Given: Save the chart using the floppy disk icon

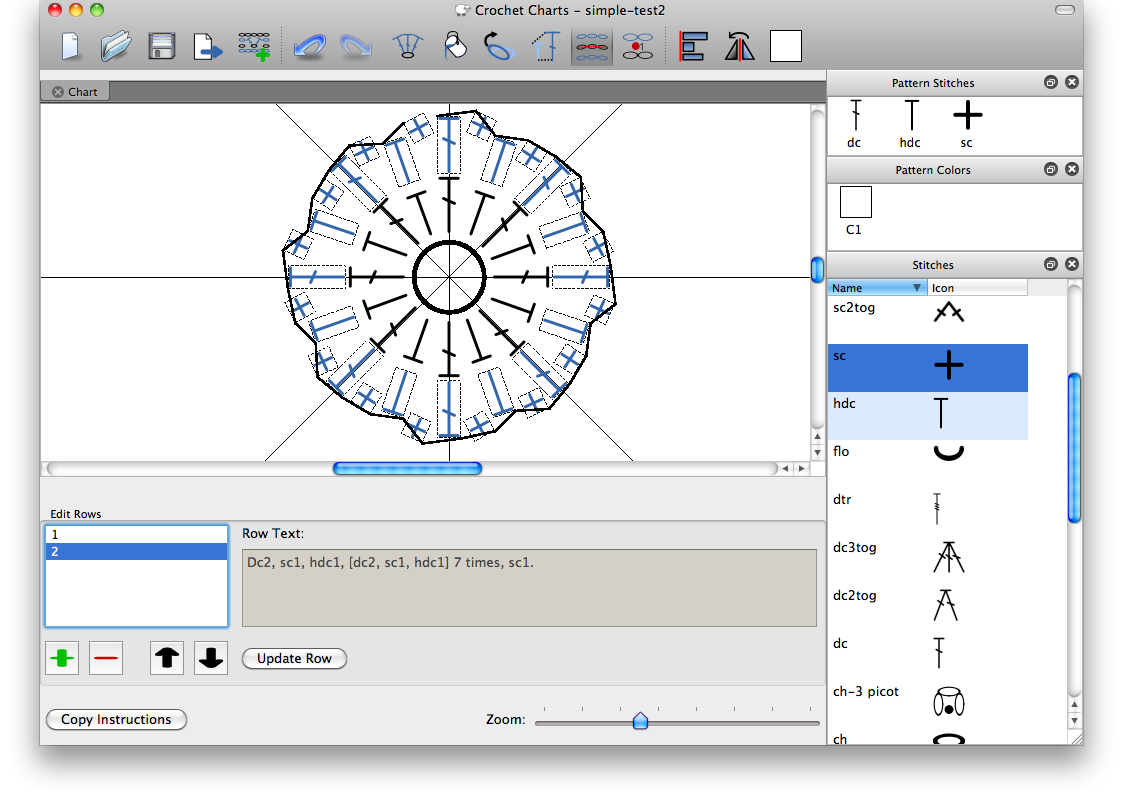Looking at the screenshot, I should [162, 47].
